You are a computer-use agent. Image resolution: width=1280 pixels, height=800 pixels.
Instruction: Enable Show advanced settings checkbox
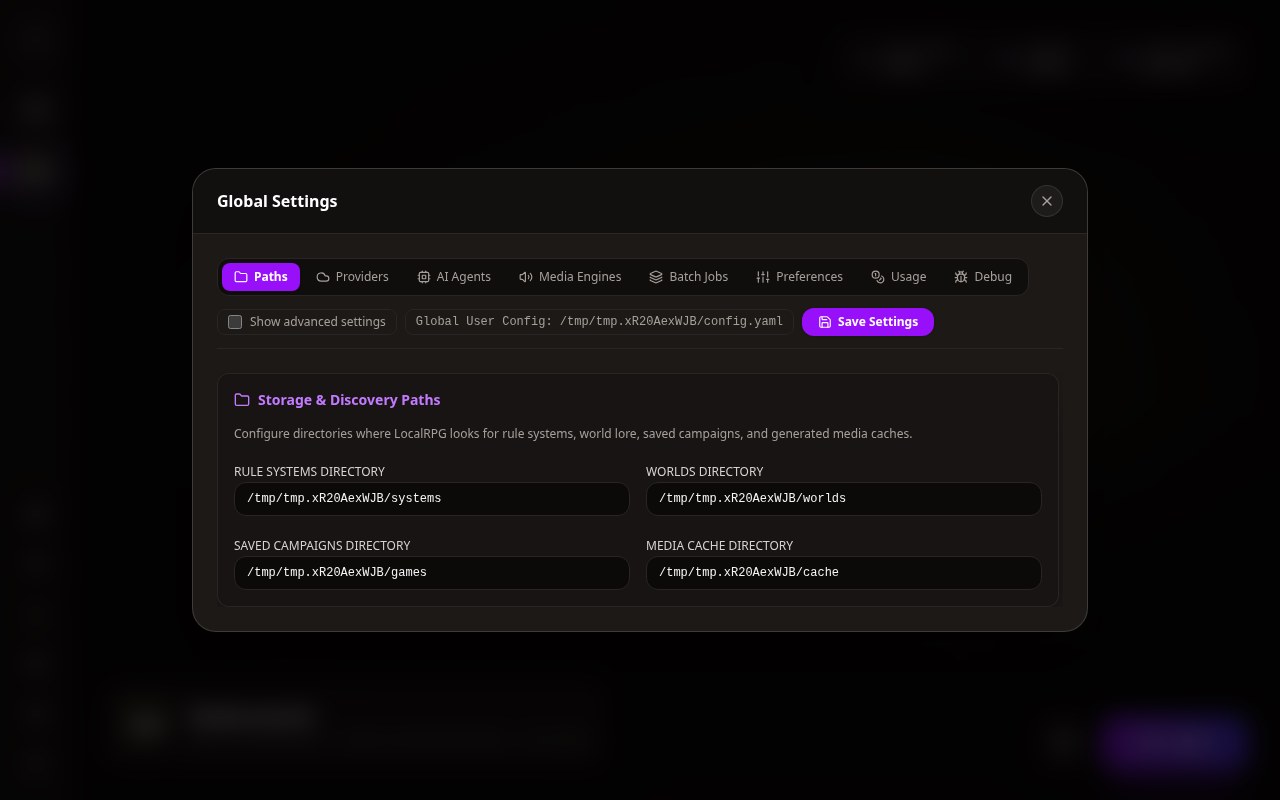(x=235, y=322)
